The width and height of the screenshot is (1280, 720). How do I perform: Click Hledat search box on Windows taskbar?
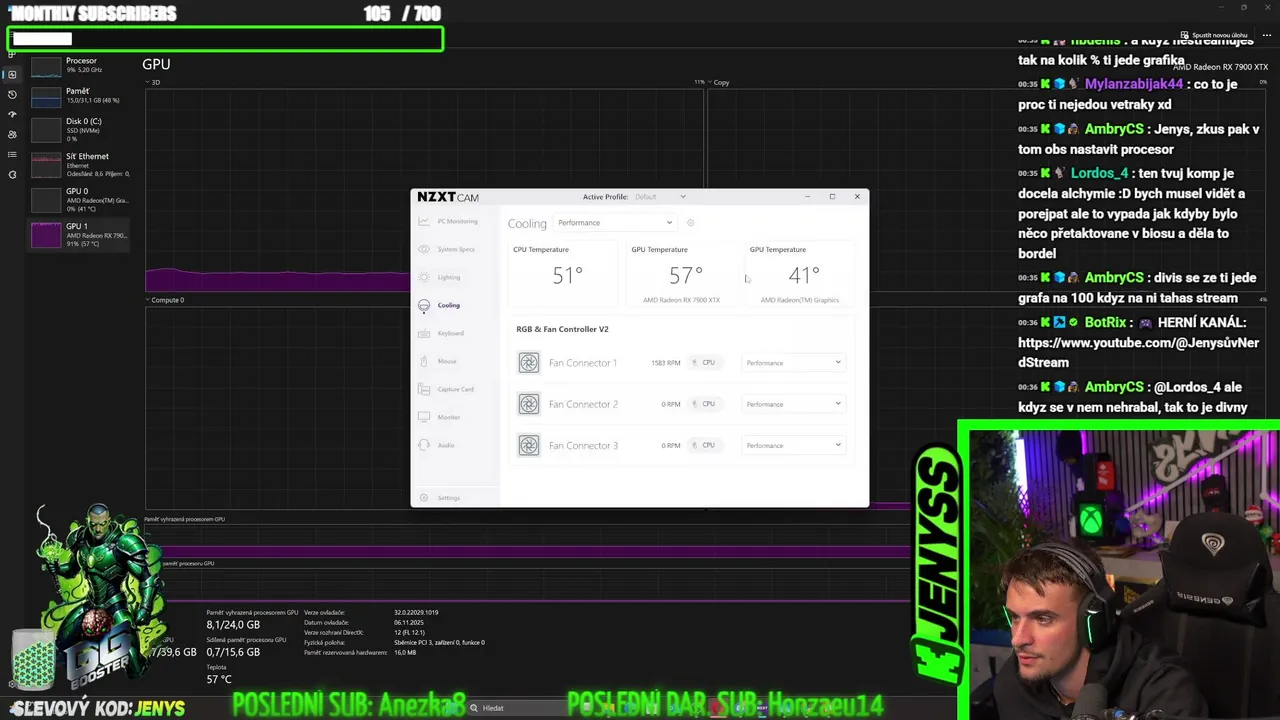[x=520, y=708]
